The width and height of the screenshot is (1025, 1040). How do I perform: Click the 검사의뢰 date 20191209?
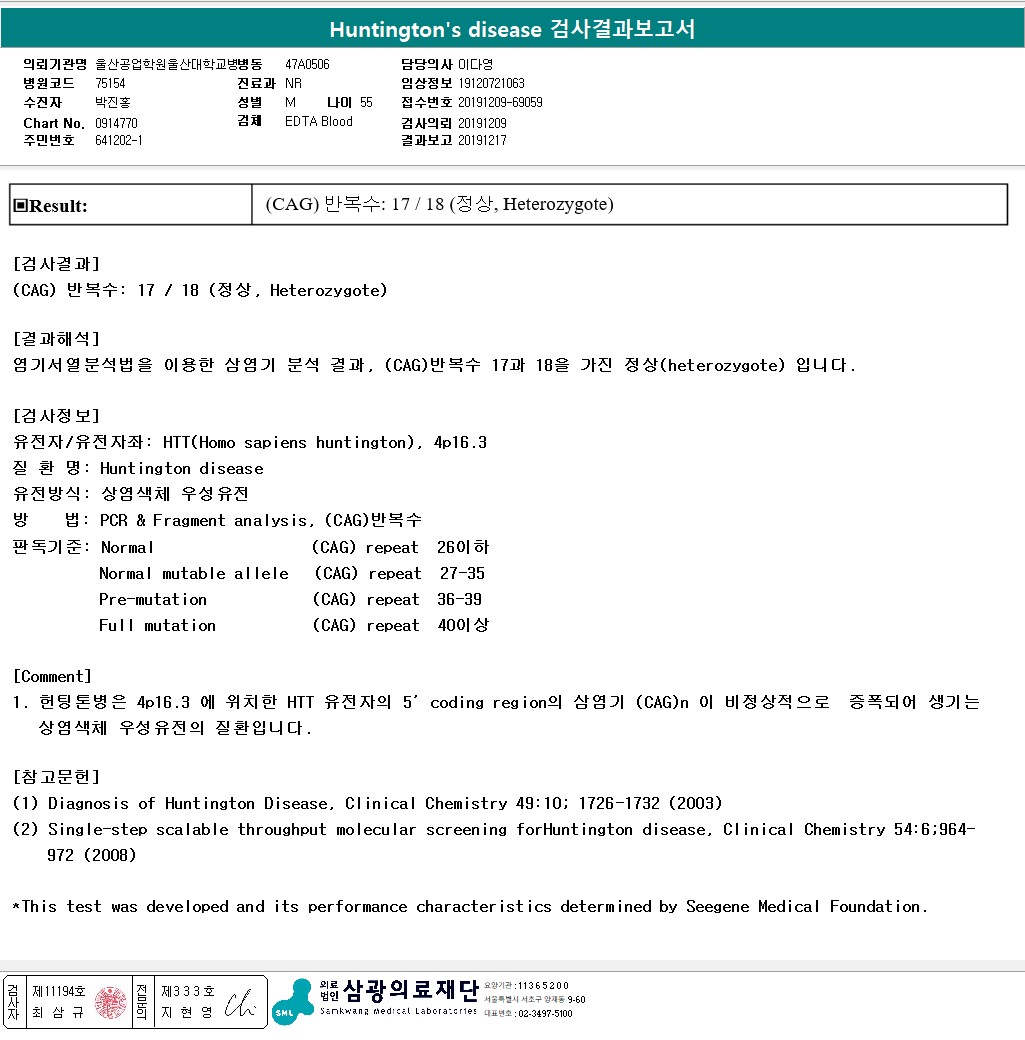(482, 123)
